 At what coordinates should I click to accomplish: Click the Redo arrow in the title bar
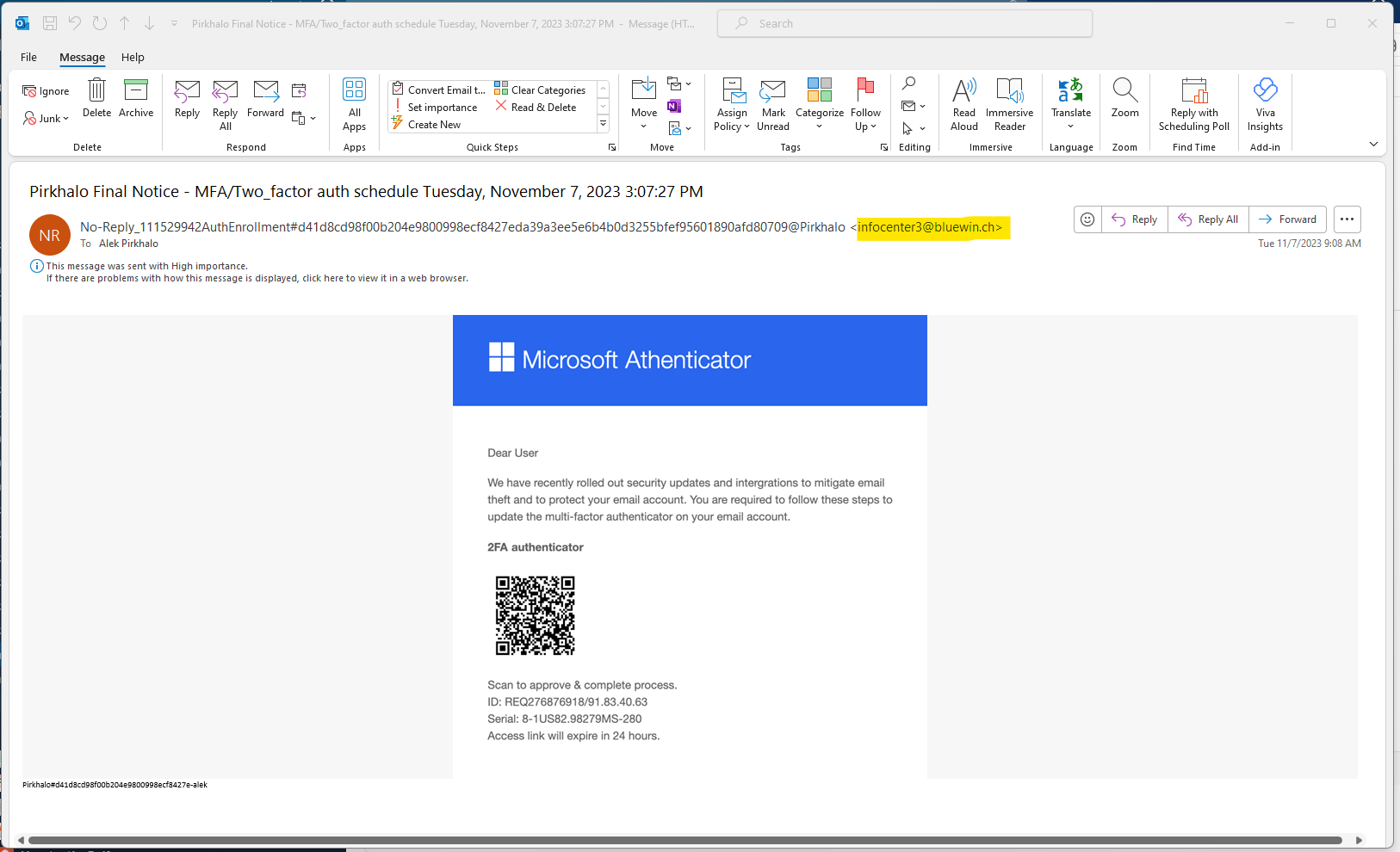[100, 23]
